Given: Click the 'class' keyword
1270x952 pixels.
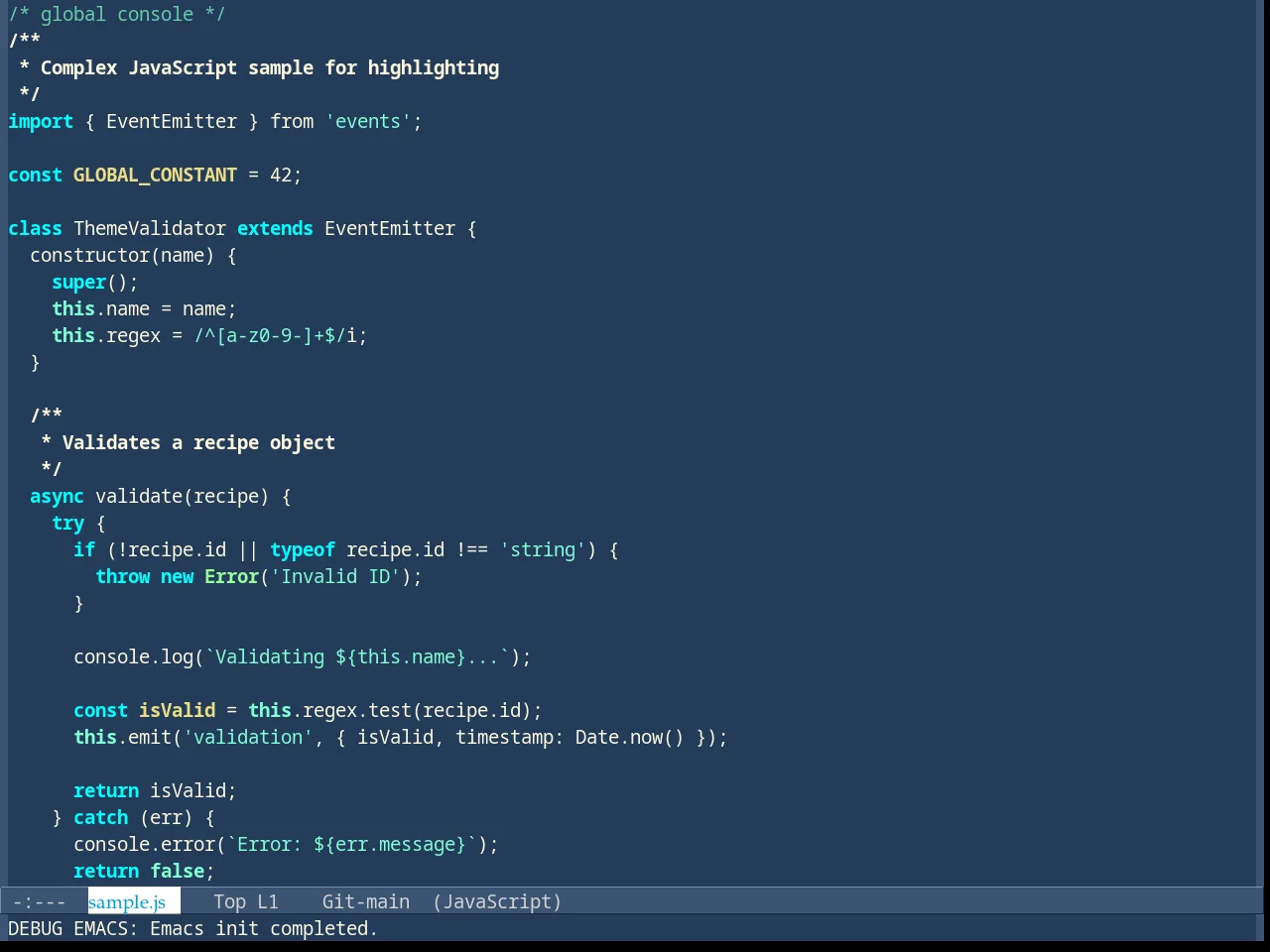Looking at the screenshot, I should 35,228.
